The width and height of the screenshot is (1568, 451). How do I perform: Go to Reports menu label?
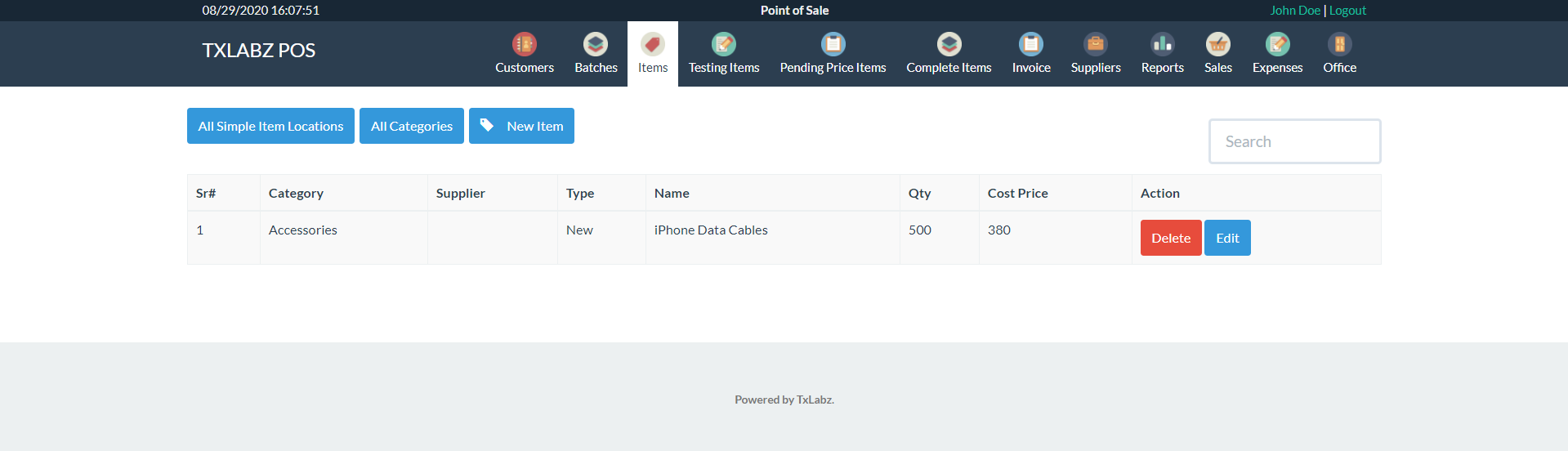click(x=1163, y=68)
